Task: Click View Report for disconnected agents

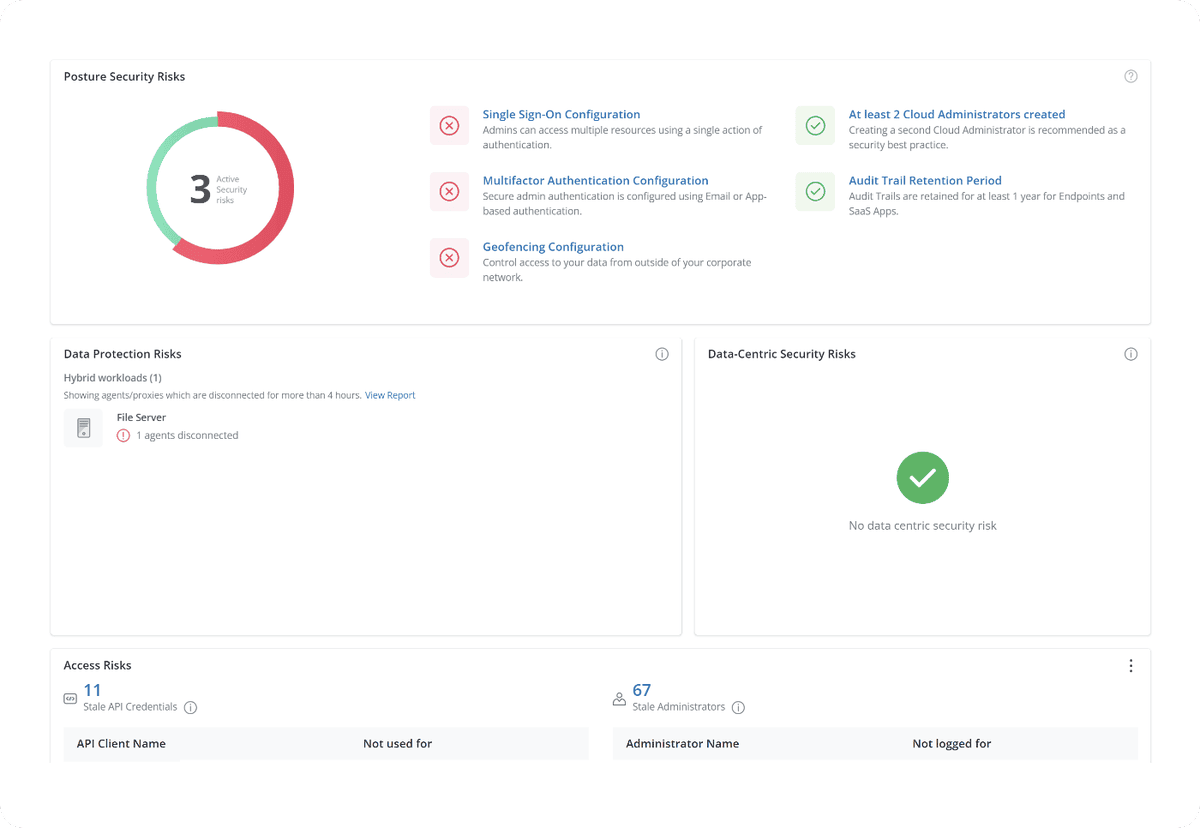Action: coord(390,394)
